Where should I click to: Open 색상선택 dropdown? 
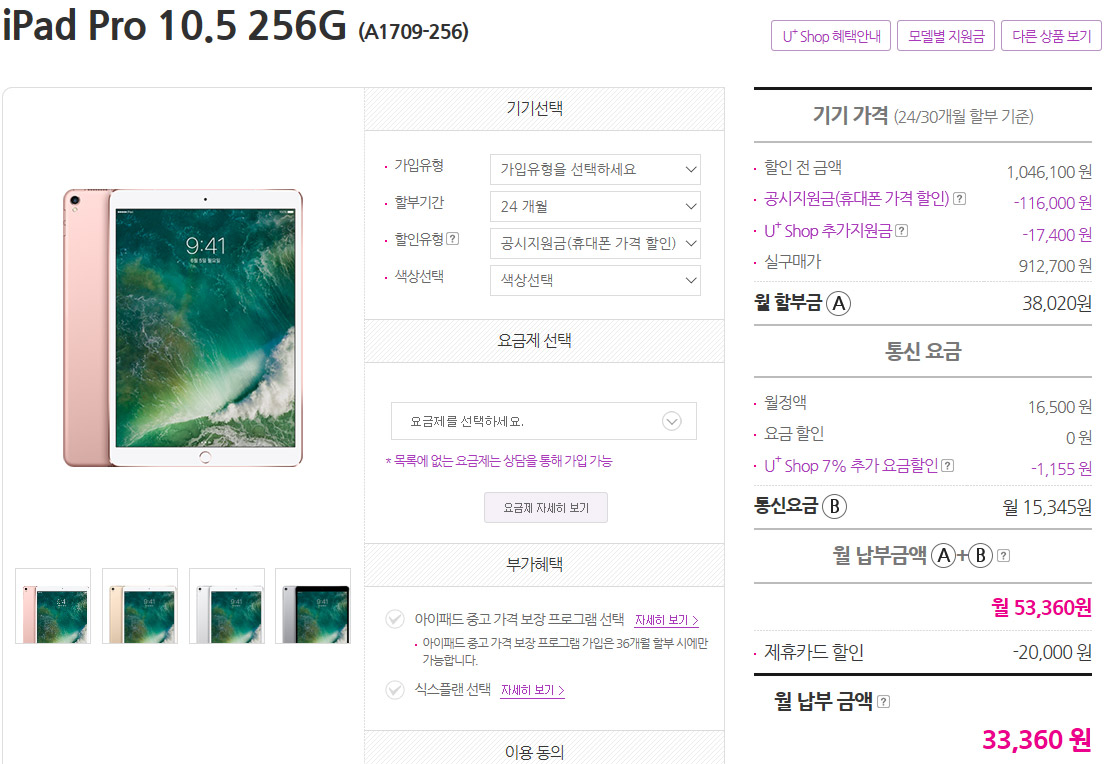[595, 280]
